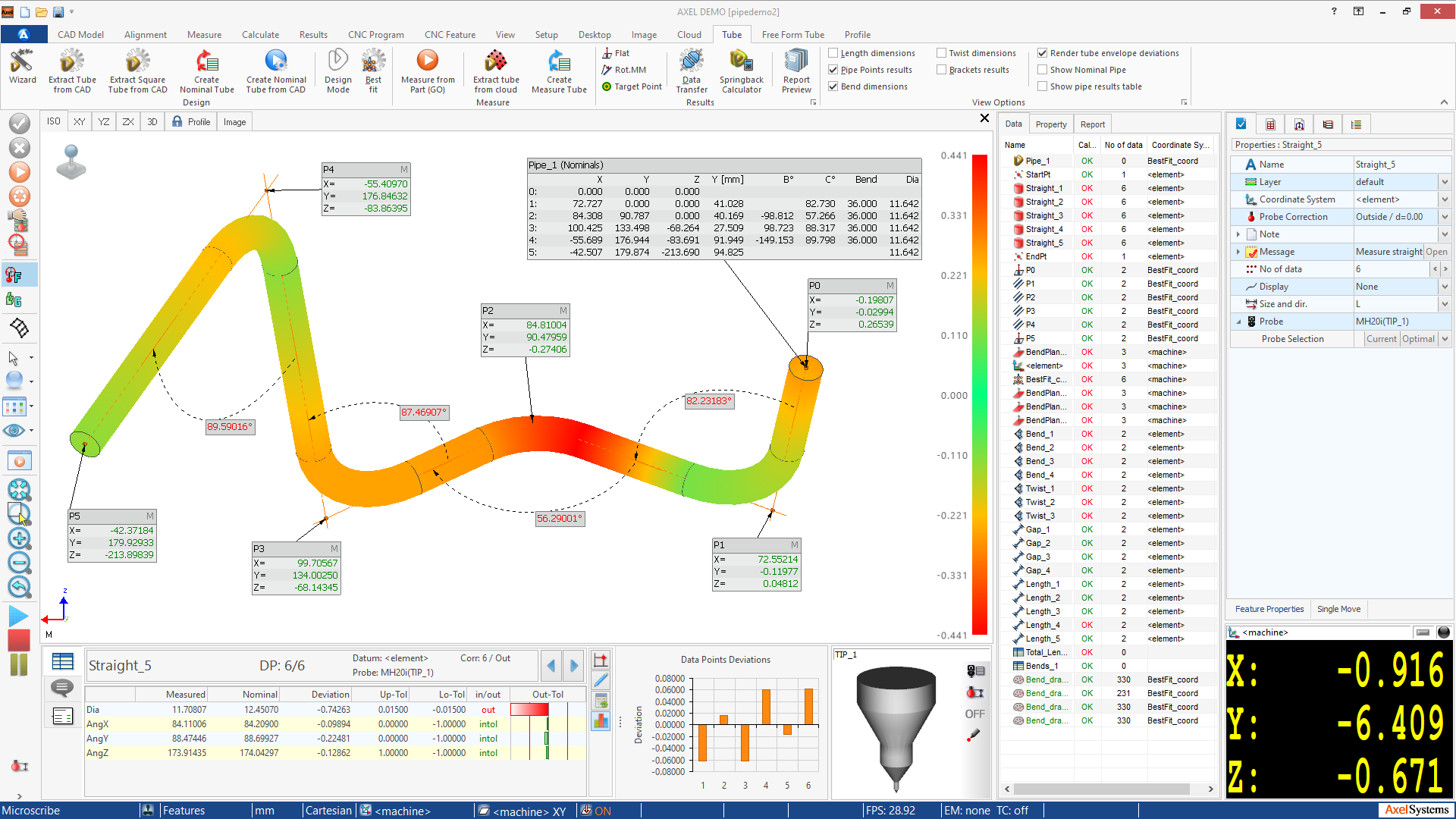1456x819 pixels.
Task: Click the Single Move button
Action: click(1338, 609)
